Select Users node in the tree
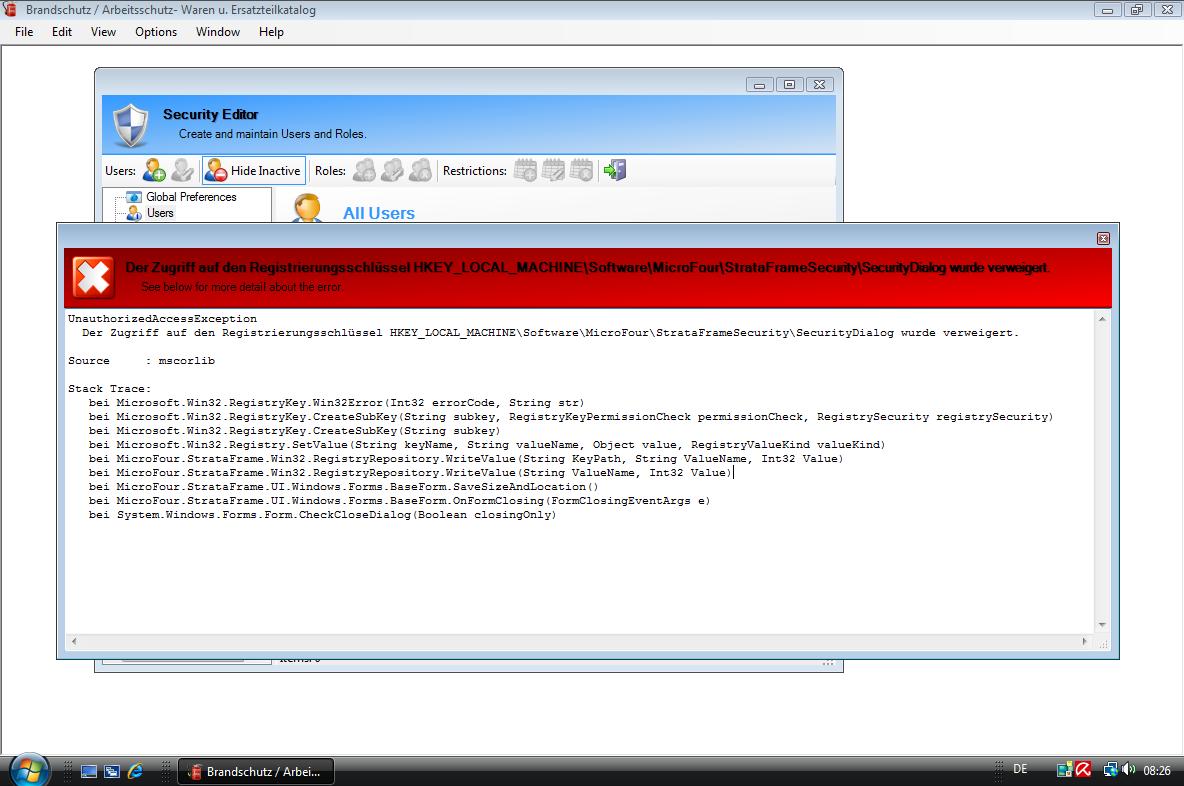This screenshot has width=1184, height=786. 160,213
